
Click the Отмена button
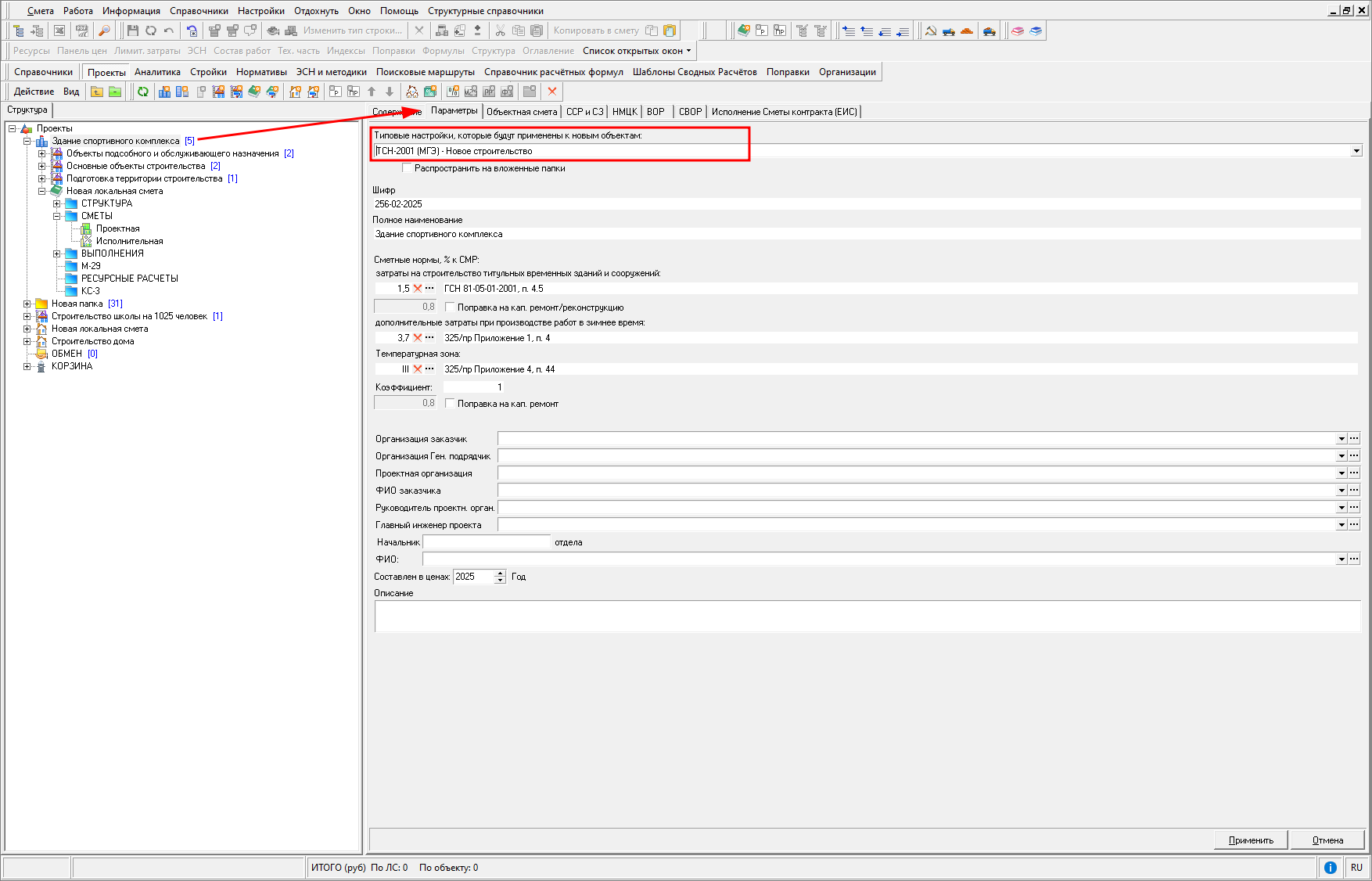pos(1327,840)
